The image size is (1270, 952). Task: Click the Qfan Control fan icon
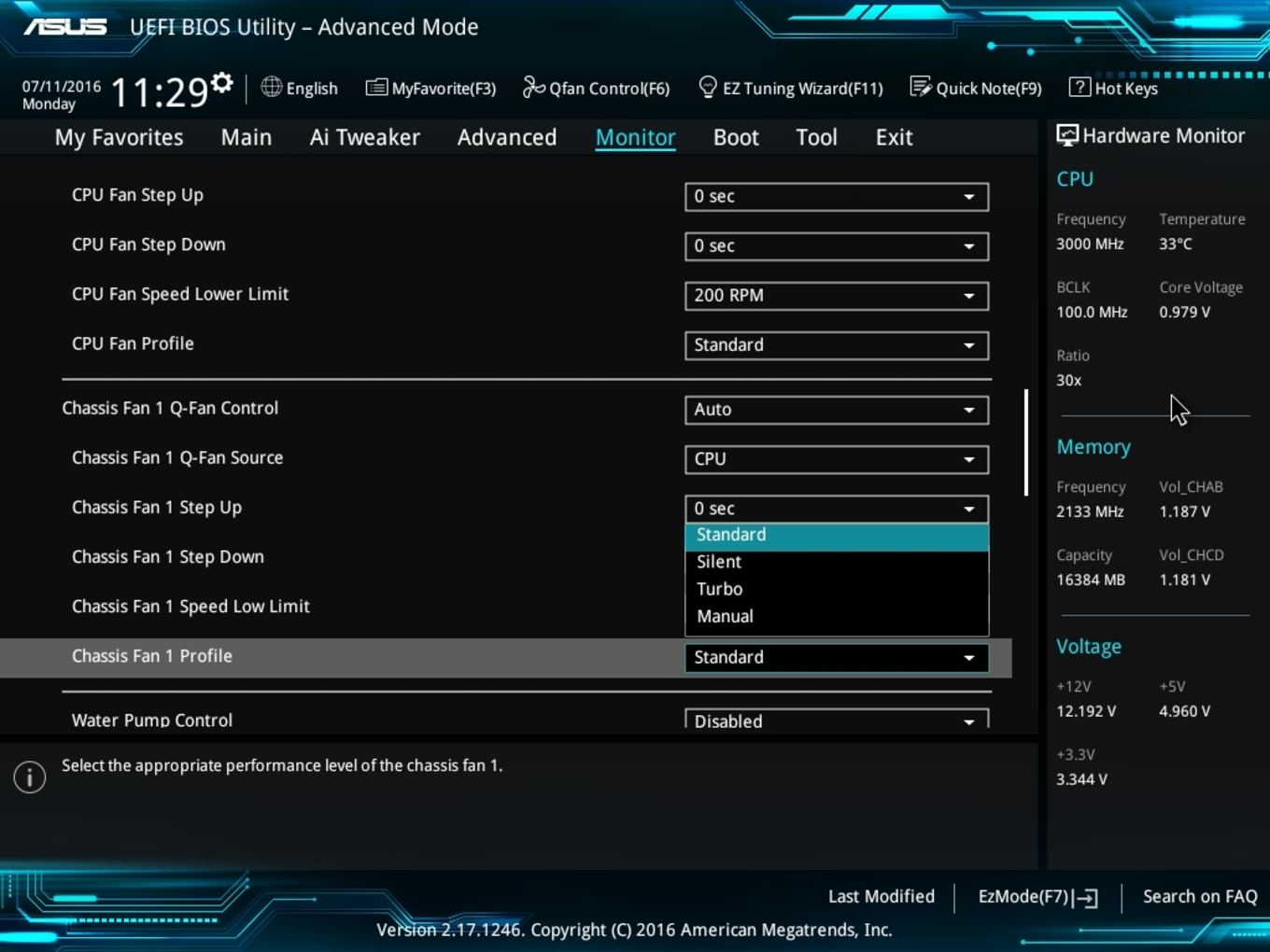point(533,87)
